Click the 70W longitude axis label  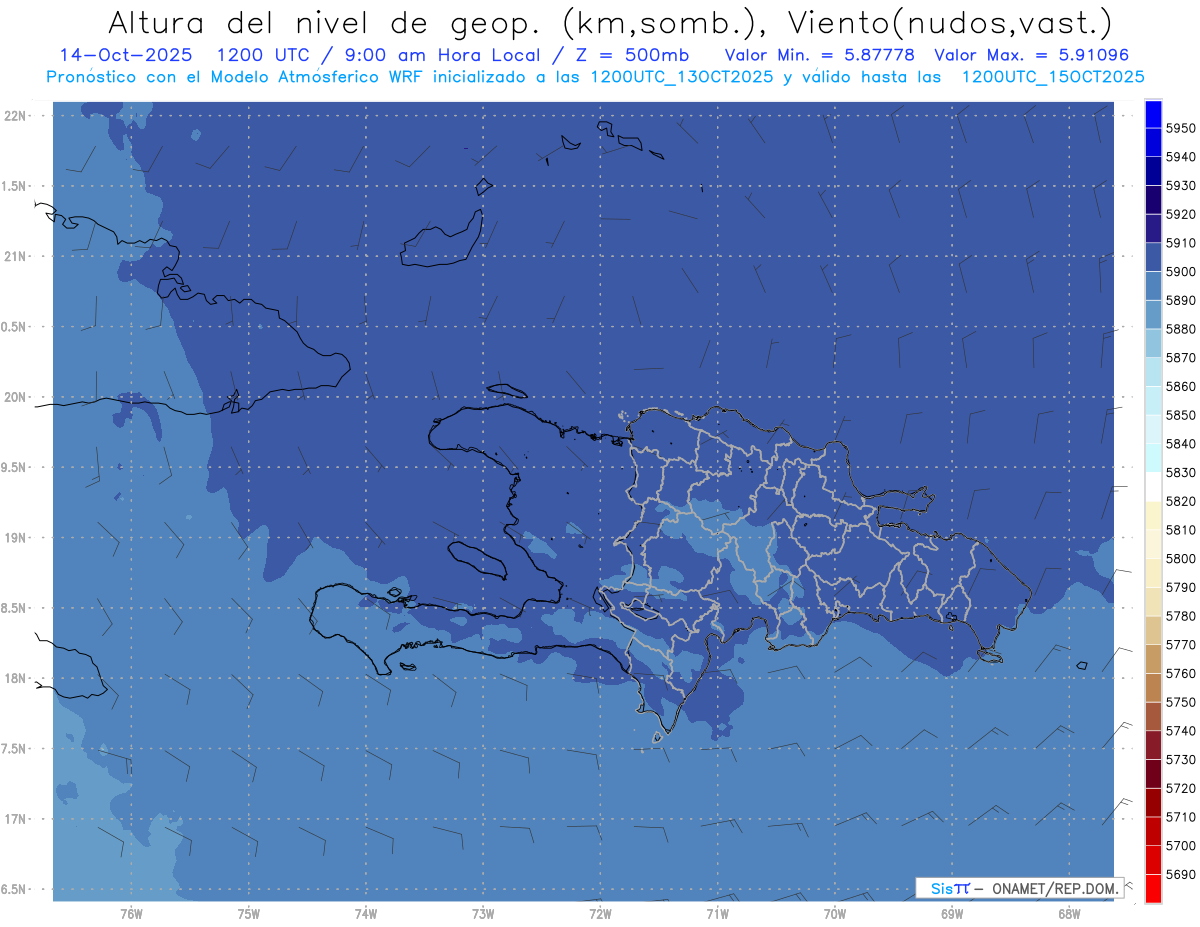(x=835, y=914)
